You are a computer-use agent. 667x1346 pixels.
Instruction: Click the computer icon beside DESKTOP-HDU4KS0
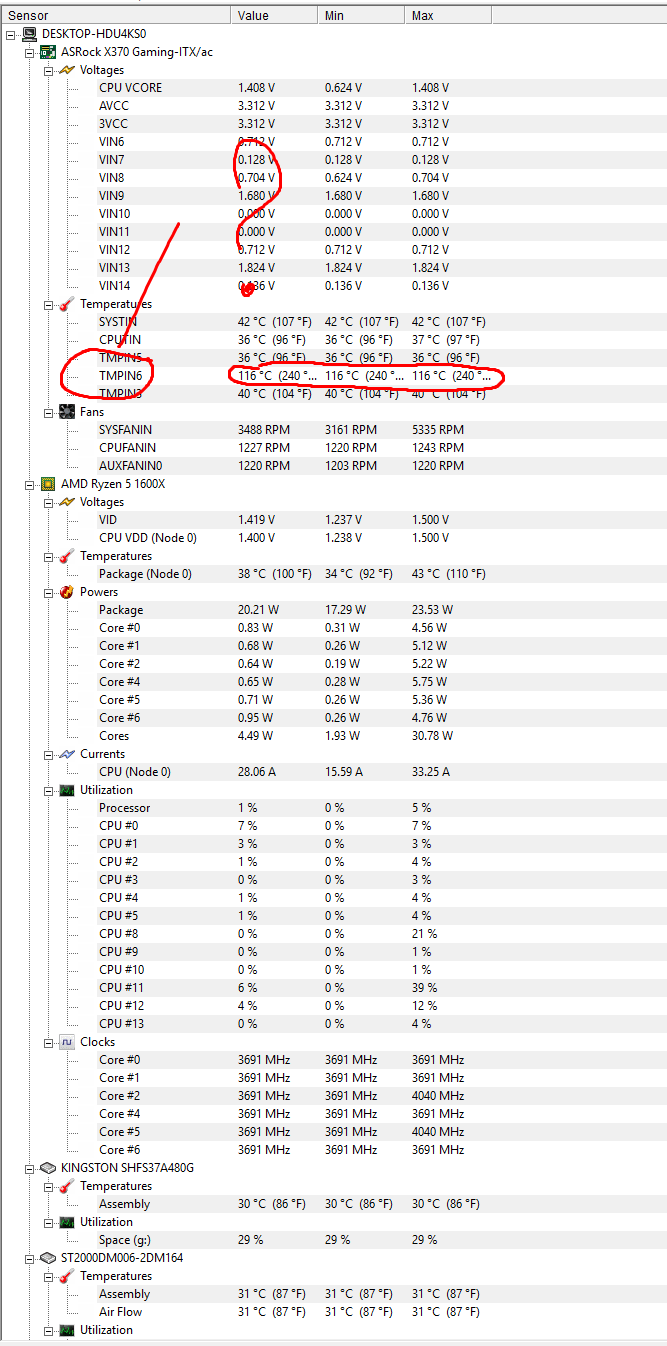point(30,34)
